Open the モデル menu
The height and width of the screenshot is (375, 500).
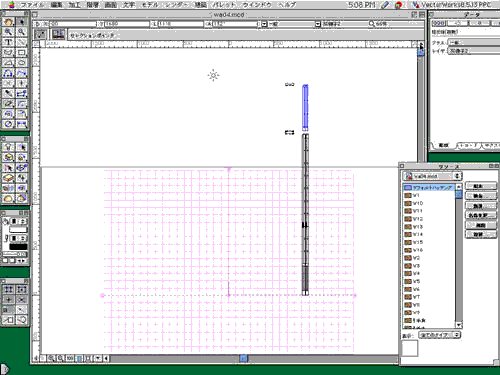point(151,5)
